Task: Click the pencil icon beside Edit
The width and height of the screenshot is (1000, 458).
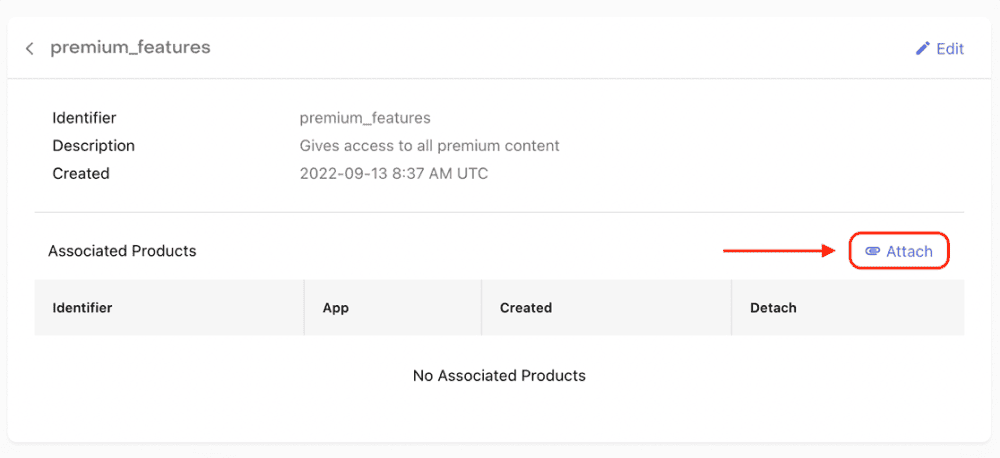Action: tap(923, 48)
